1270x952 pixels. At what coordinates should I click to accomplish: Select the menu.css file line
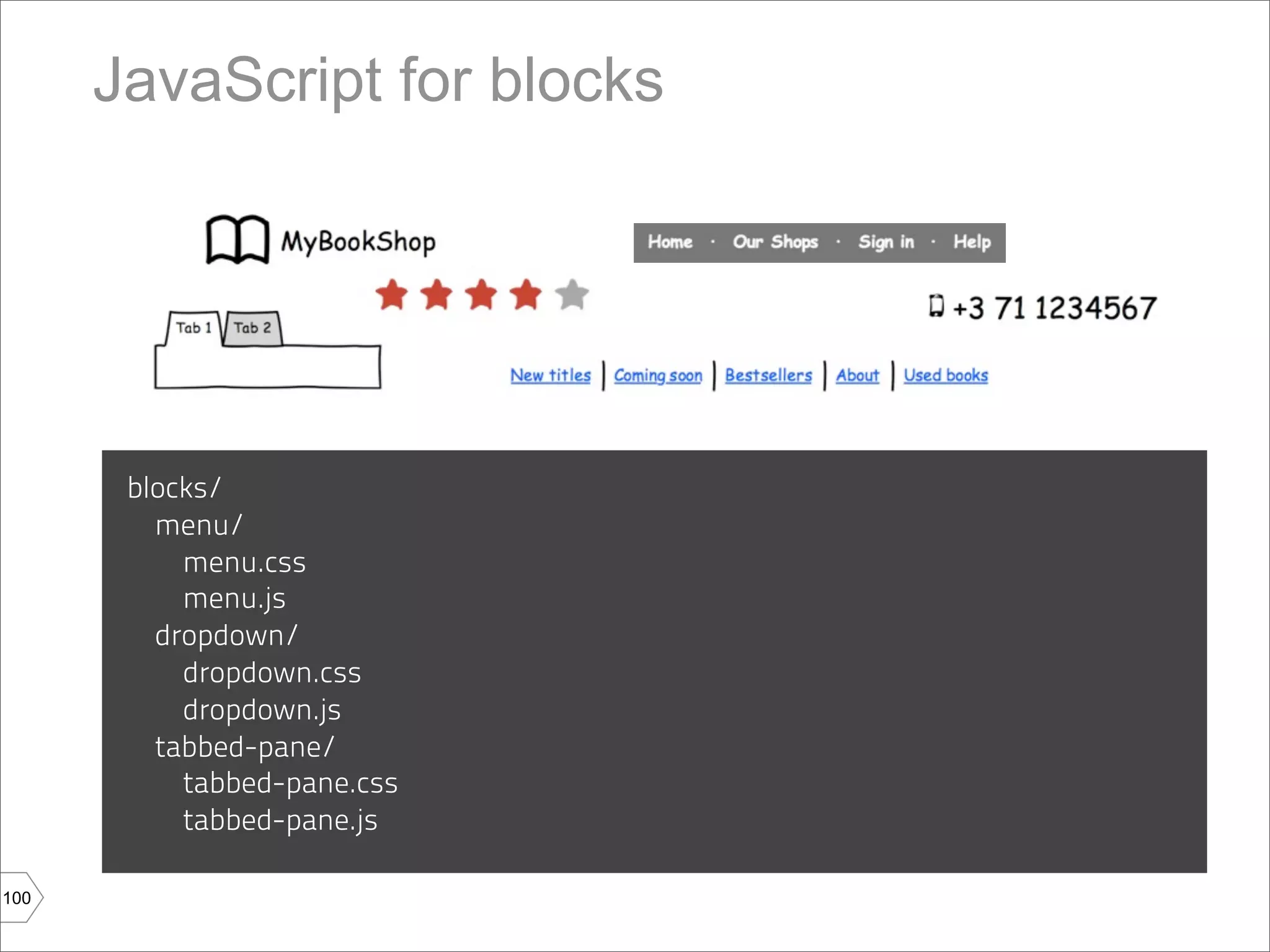244,562
